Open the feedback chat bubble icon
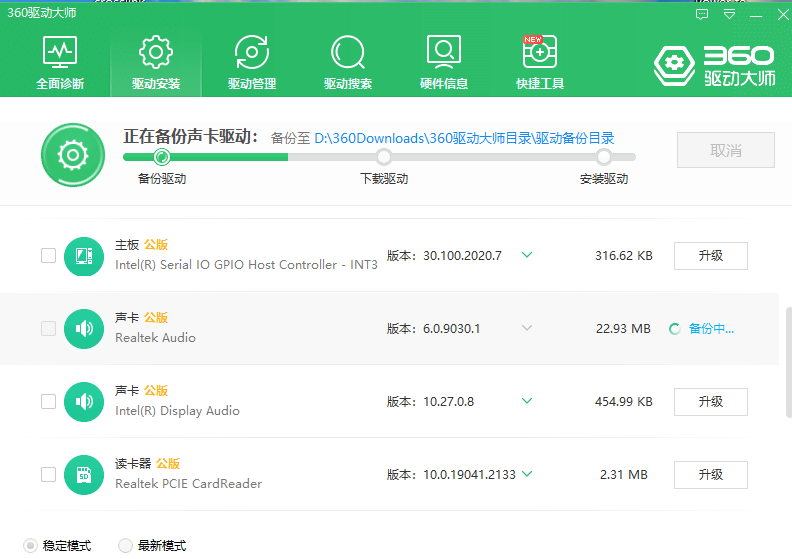This screenshot has height=559, width=792. (x=702, y=15)
